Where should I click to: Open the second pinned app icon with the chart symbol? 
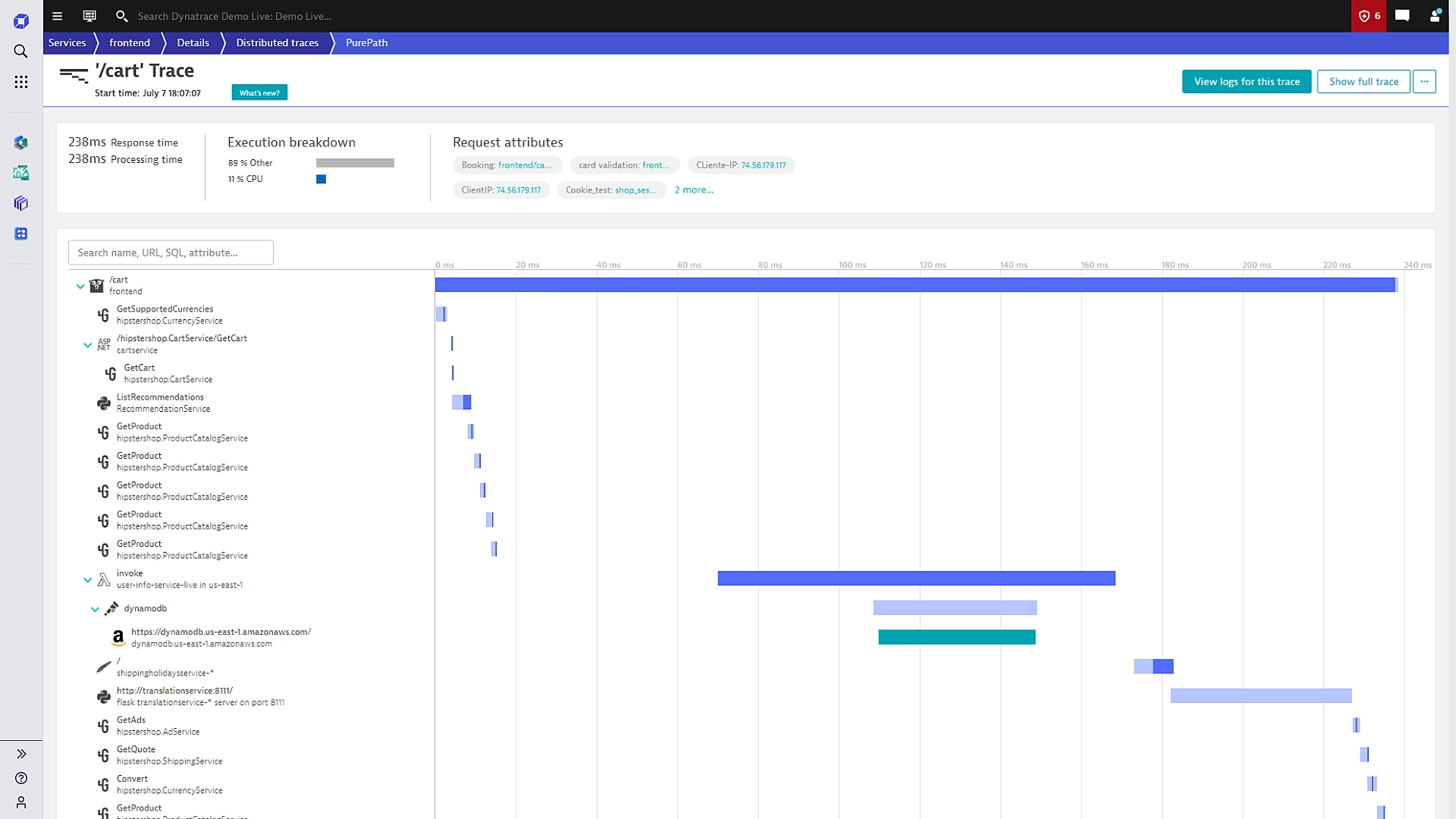point(21,173)
